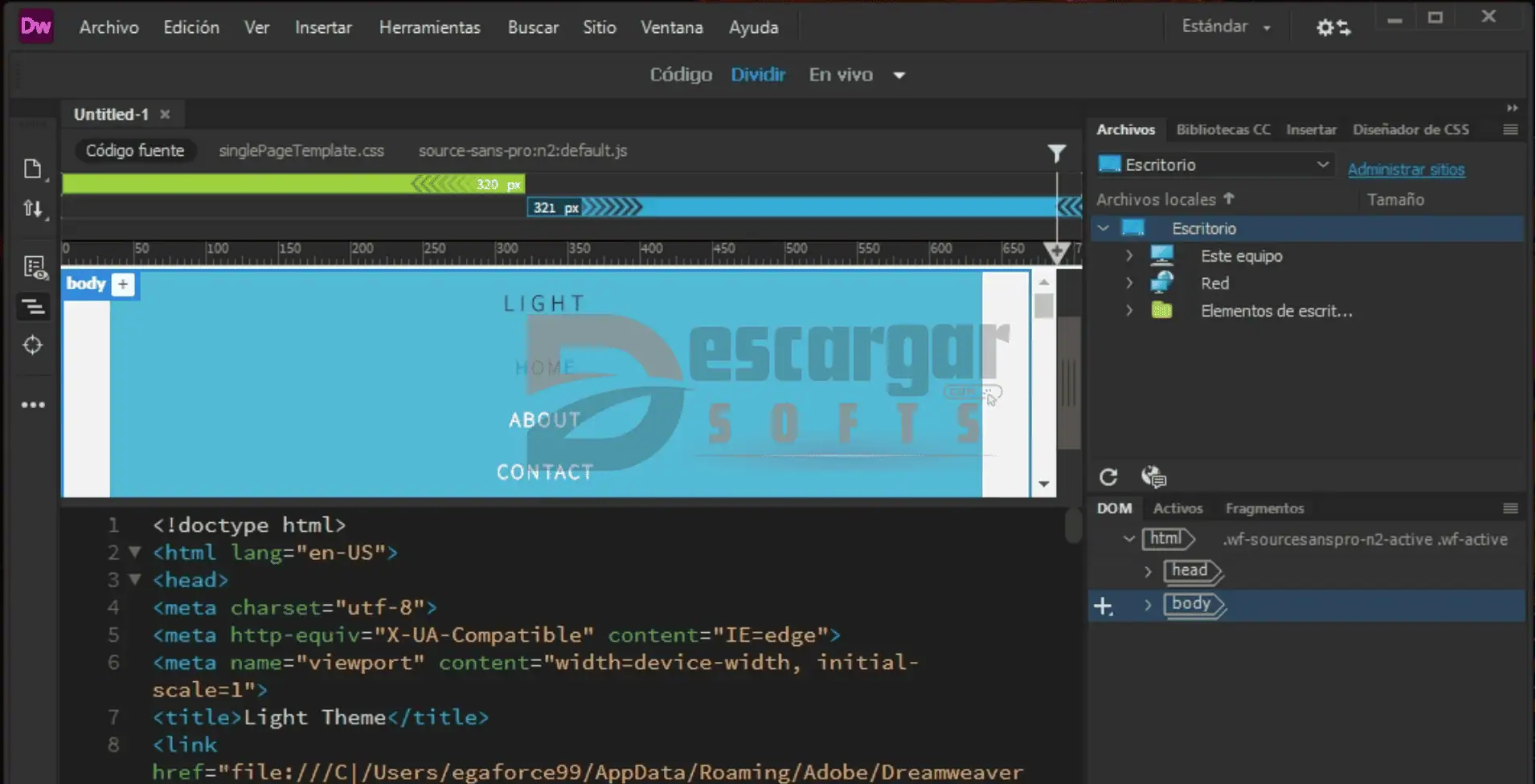
Task: Click the LIGHT heading in live preview
Action: [544, 304]
